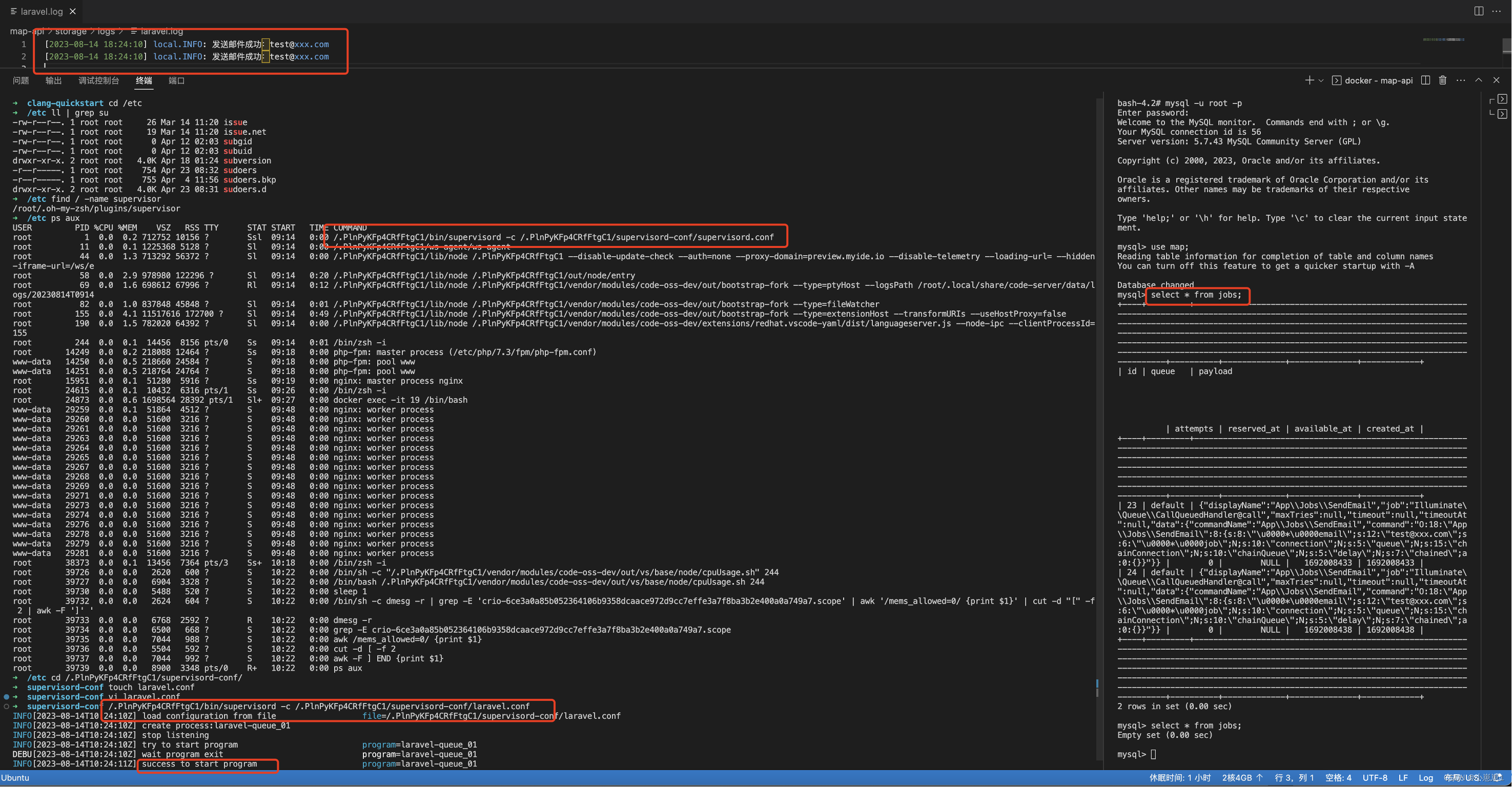Select the 终端 (Terminal) panel tab
The width and height of the screenshot is (1512, 787).
144,80
